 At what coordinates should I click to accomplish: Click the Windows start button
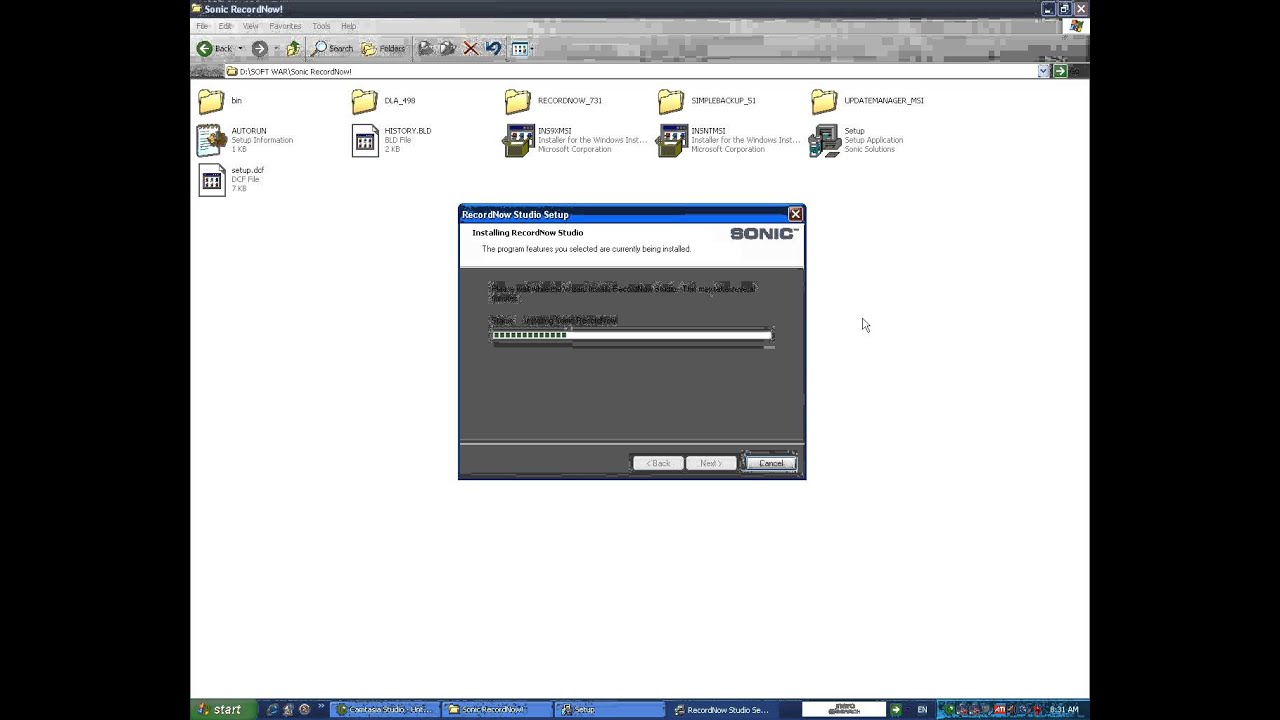pyautogui.click(x=222, y=710)
